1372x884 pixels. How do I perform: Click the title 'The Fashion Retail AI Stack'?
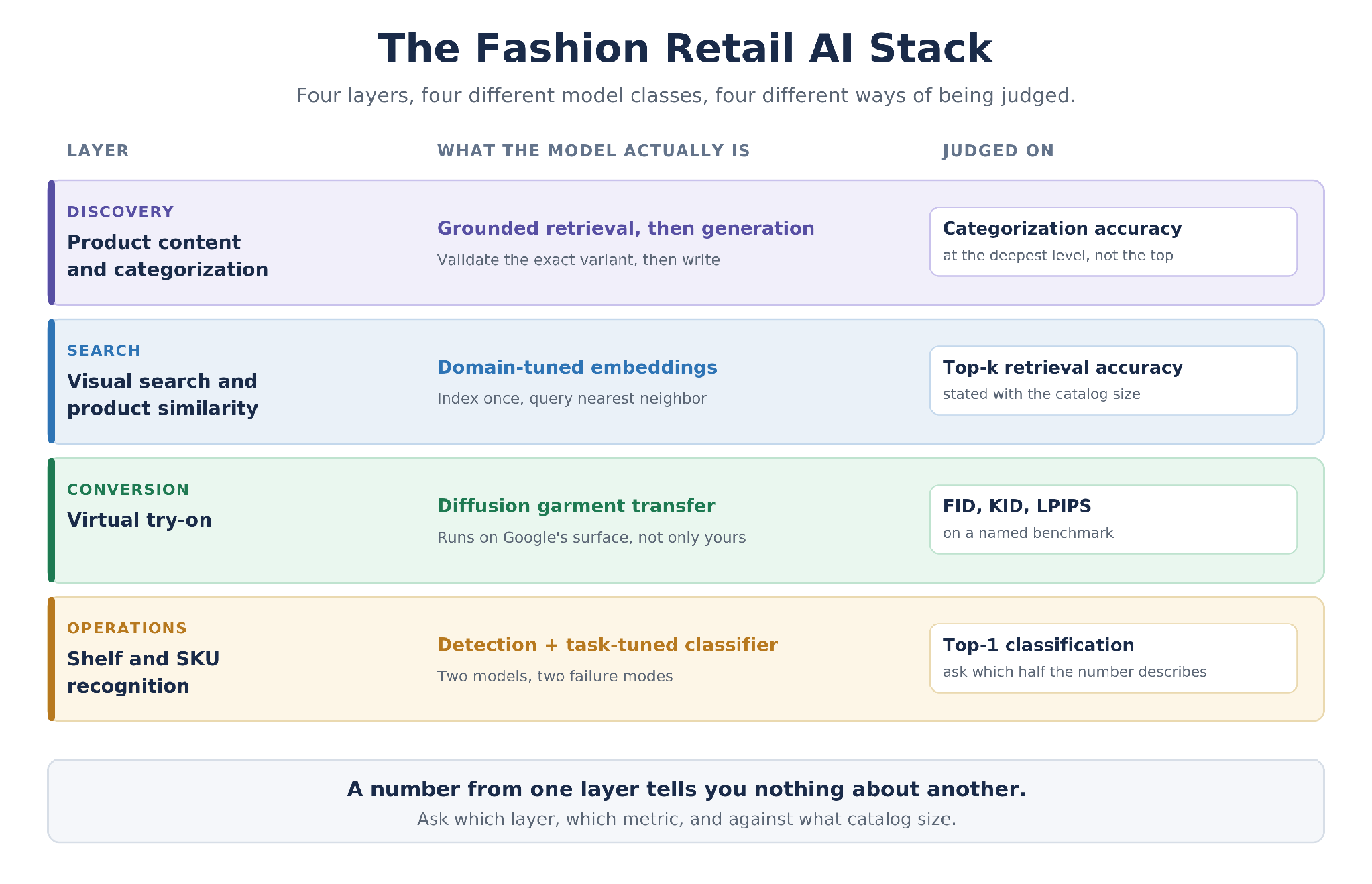click(x=685, y=49)
